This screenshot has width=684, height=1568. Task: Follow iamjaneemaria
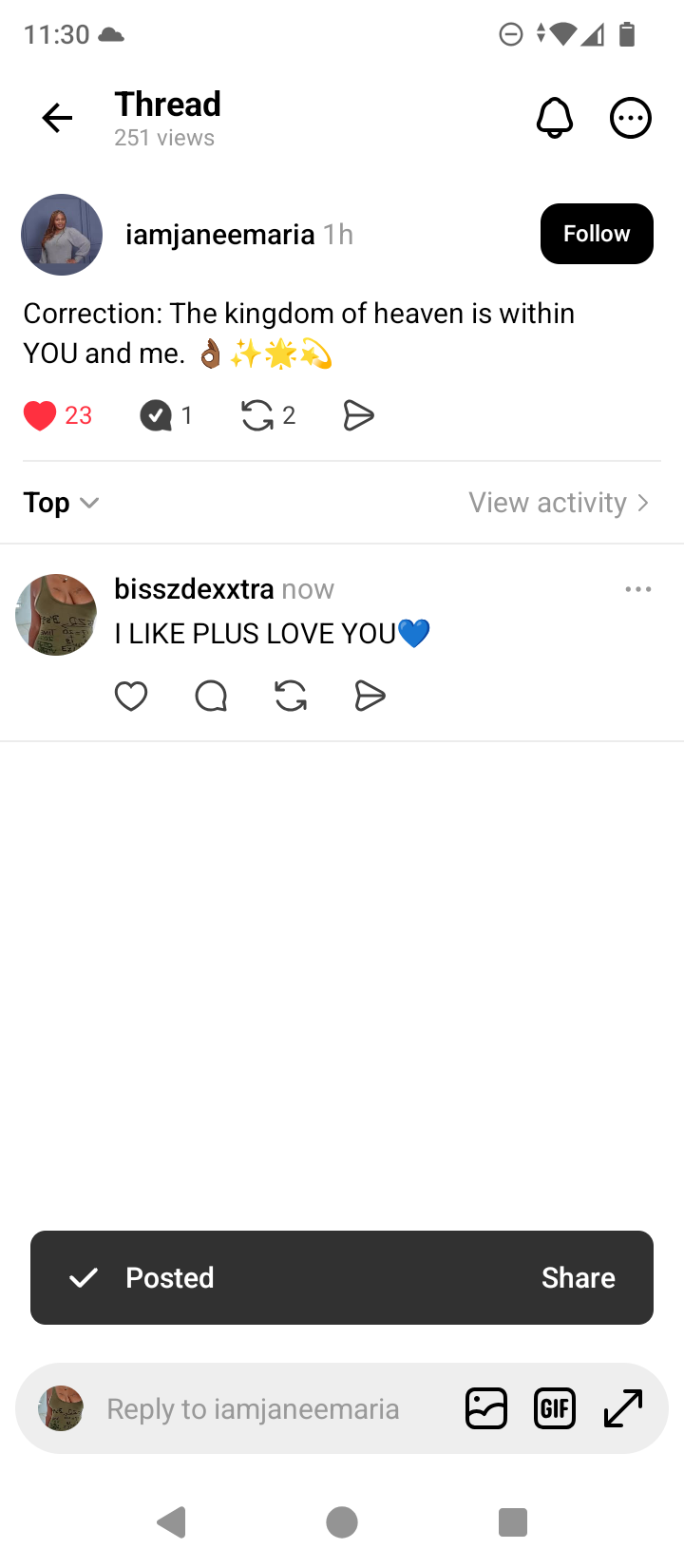pyautogui.click(x=597, y=234)
